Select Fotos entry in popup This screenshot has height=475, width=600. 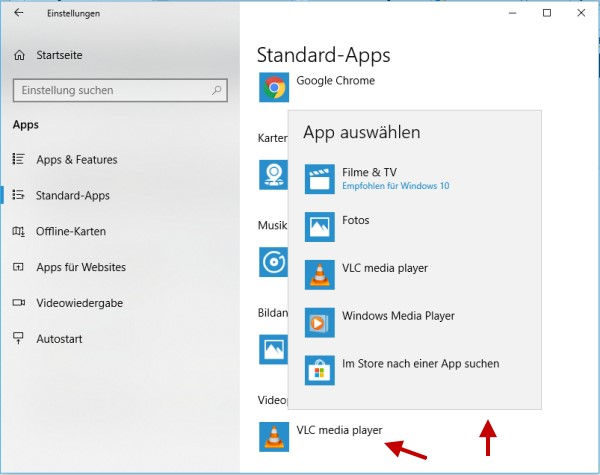355,220
